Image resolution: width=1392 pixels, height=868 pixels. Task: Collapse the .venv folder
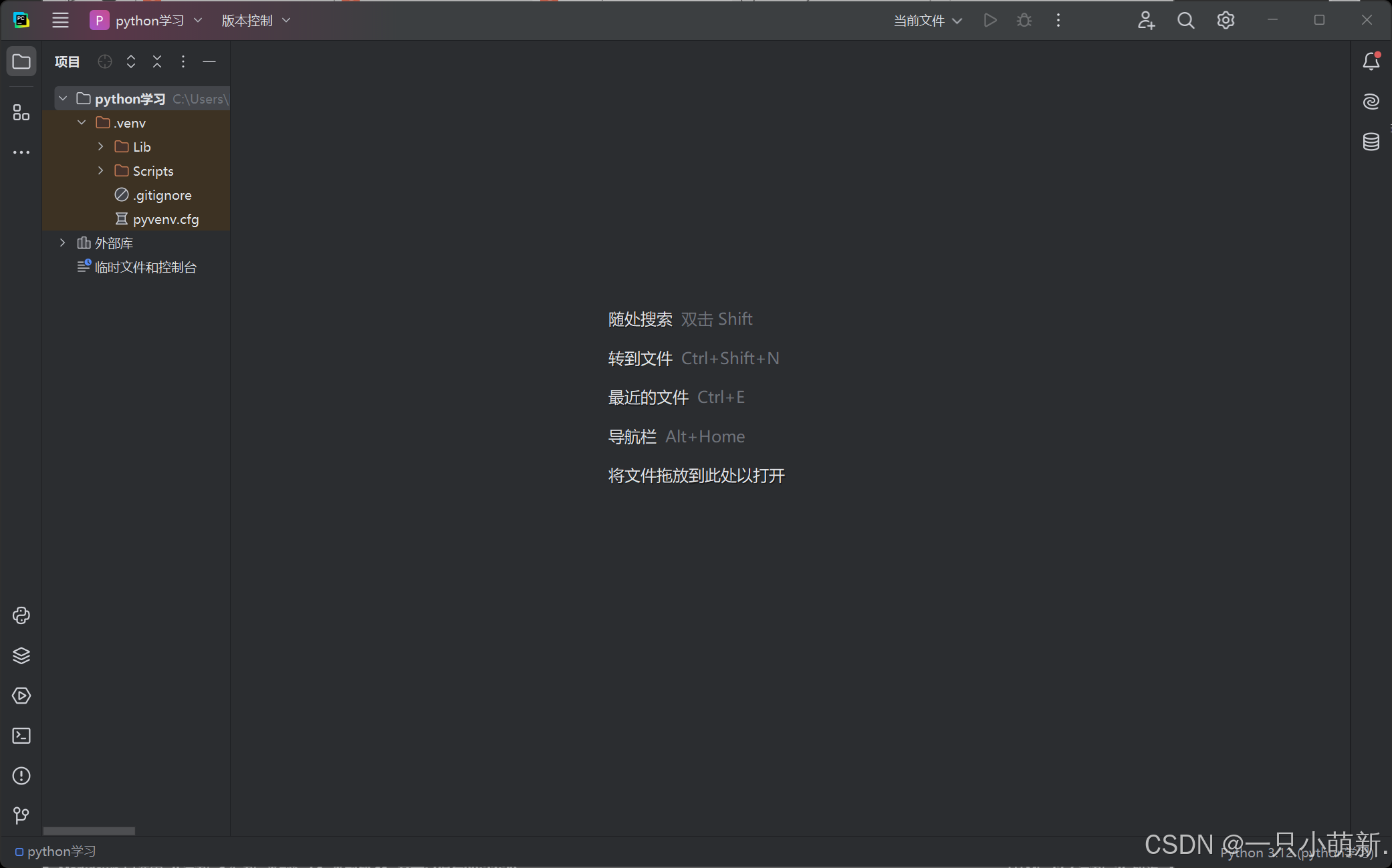82,122
